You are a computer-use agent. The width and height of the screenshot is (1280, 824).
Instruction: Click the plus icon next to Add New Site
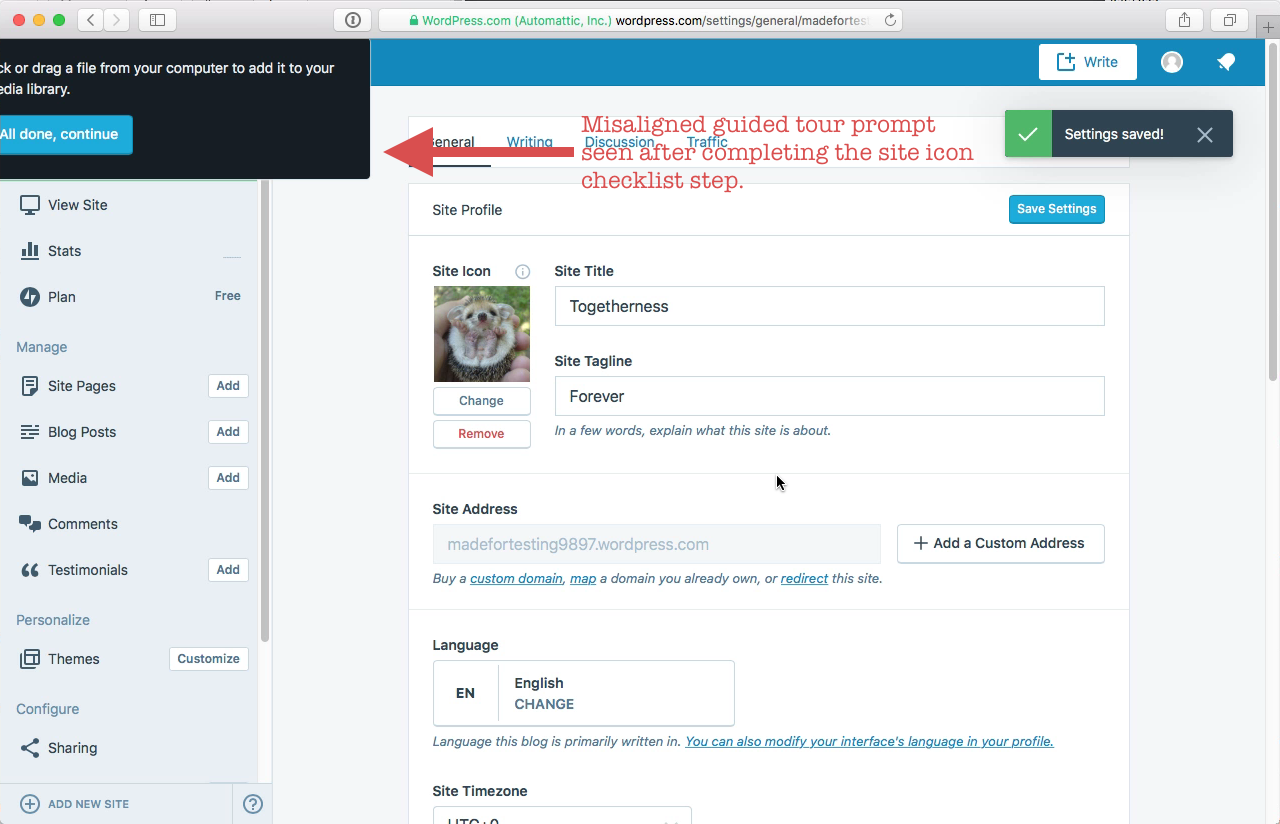[30, 804]
